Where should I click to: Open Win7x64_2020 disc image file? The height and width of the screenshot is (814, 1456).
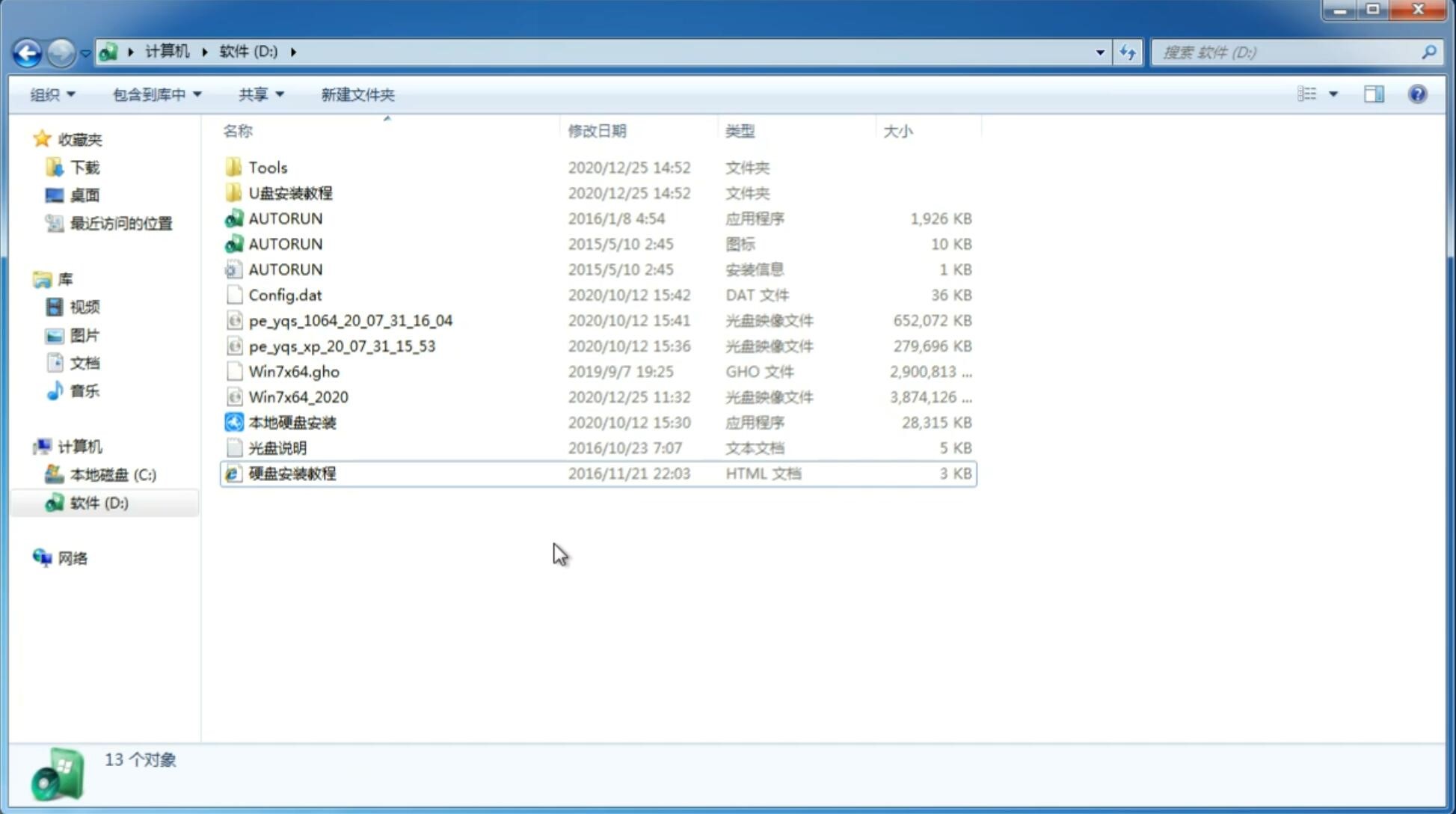[x=297, y=396]
